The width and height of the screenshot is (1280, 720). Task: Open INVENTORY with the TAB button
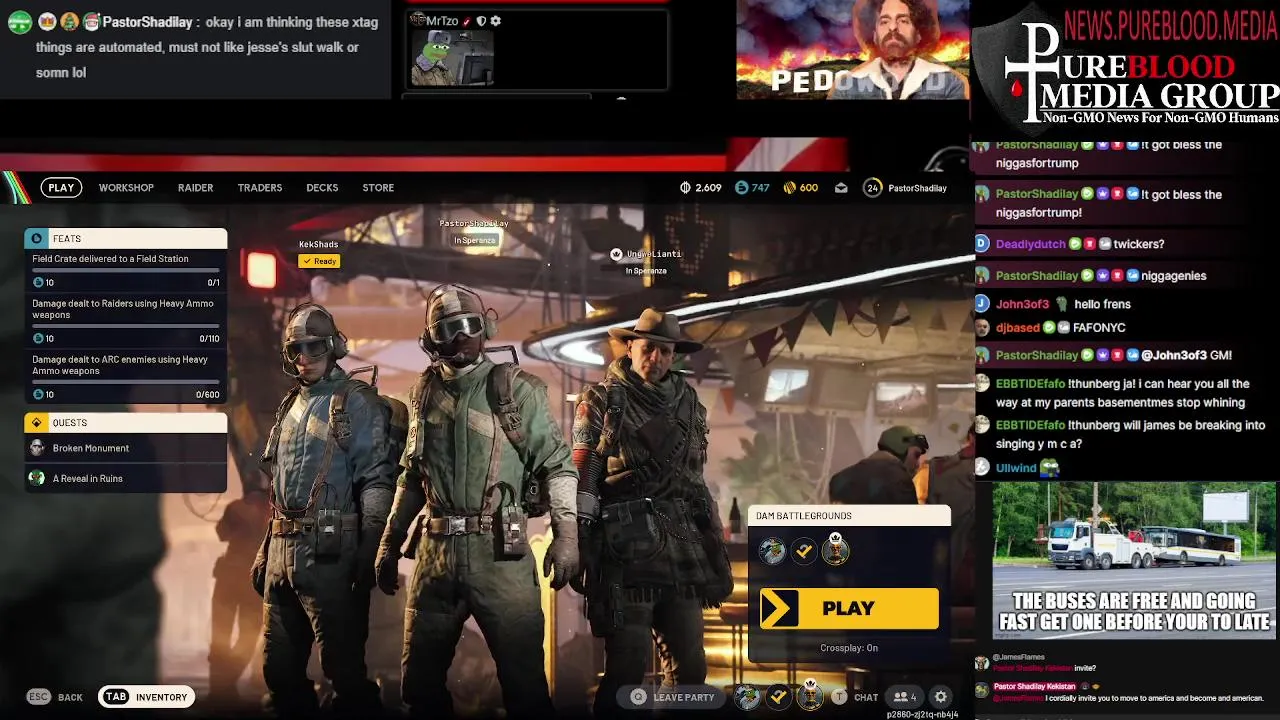(147, 697)
